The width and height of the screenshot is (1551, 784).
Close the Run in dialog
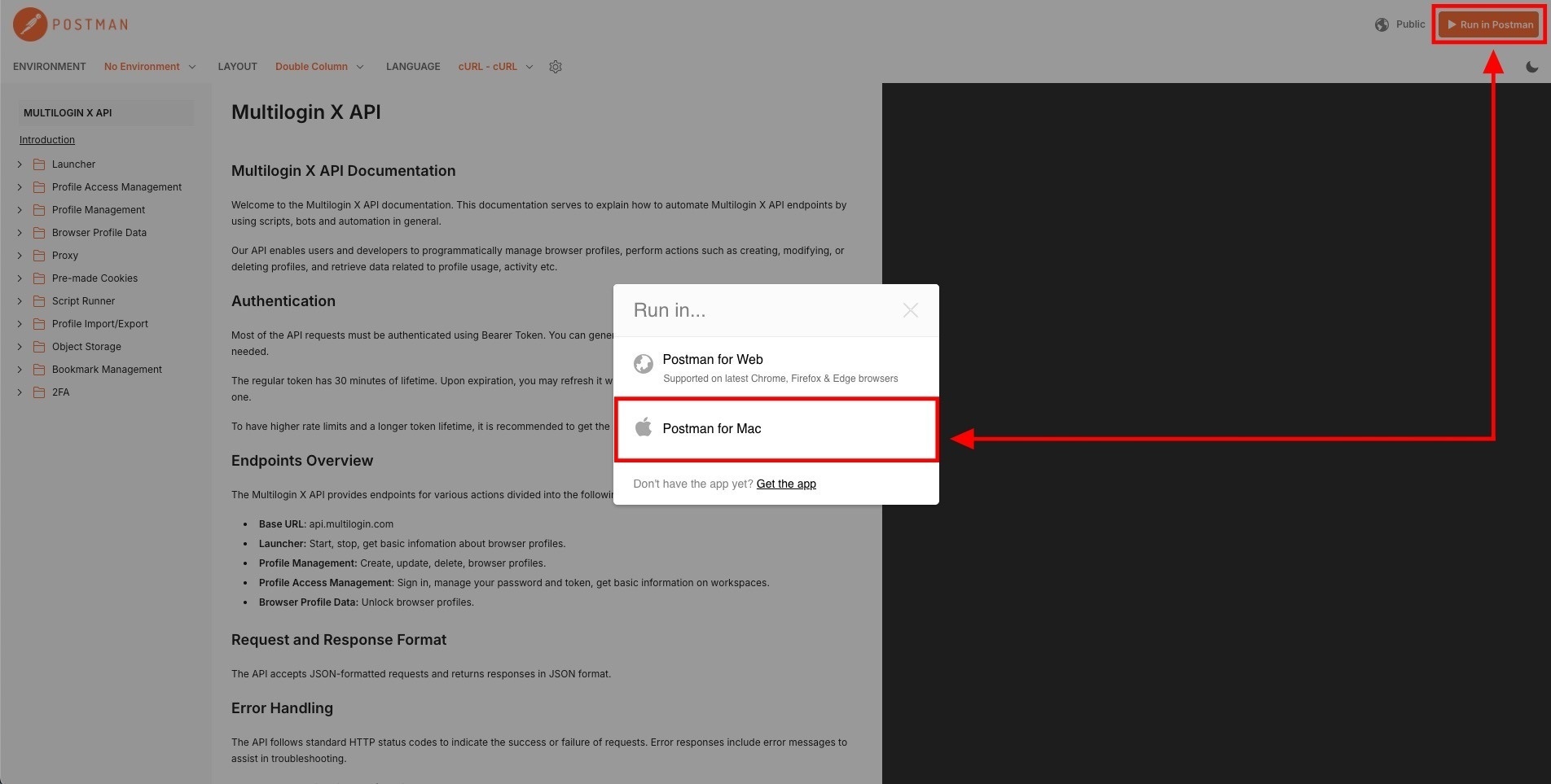click(910, 310)
